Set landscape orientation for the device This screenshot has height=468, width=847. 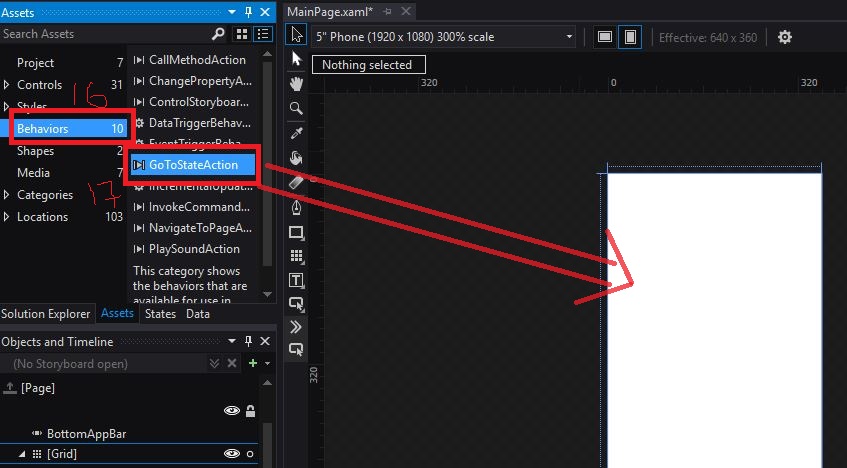604,37
